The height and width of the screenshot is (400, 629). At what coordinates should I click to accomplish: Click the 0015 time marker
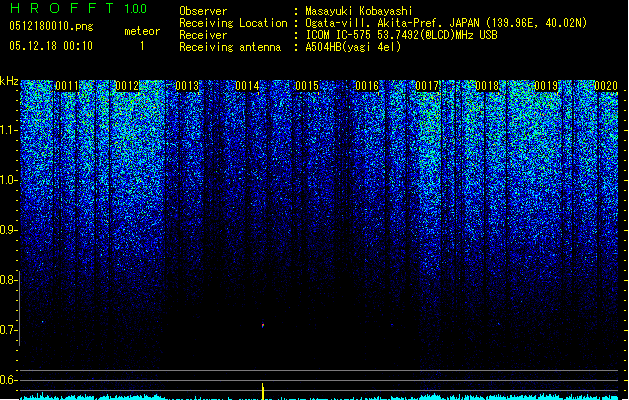[307, 86]
